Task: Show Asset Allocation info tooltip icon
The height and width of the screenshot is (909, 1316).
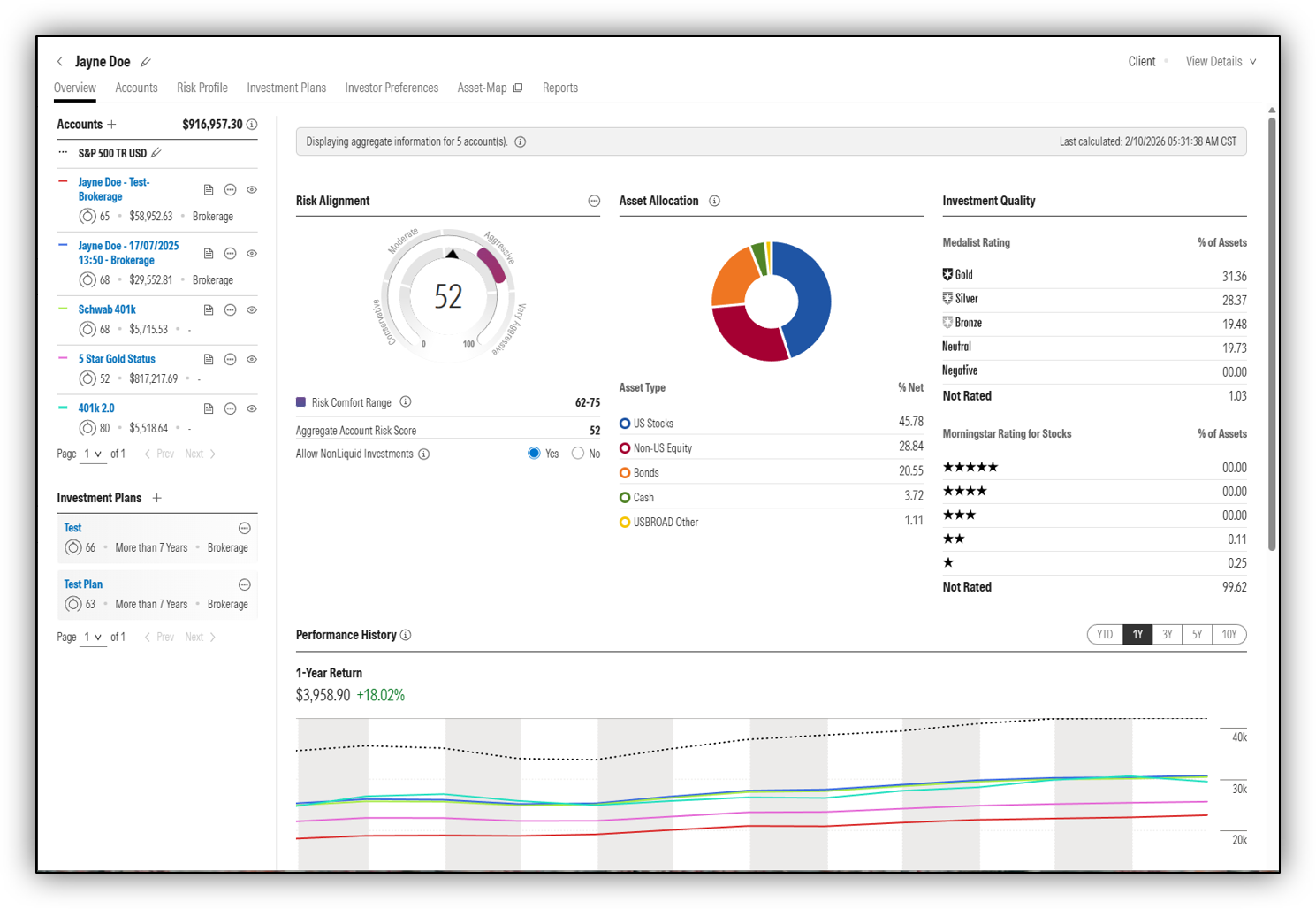Action: pos(714,201)
